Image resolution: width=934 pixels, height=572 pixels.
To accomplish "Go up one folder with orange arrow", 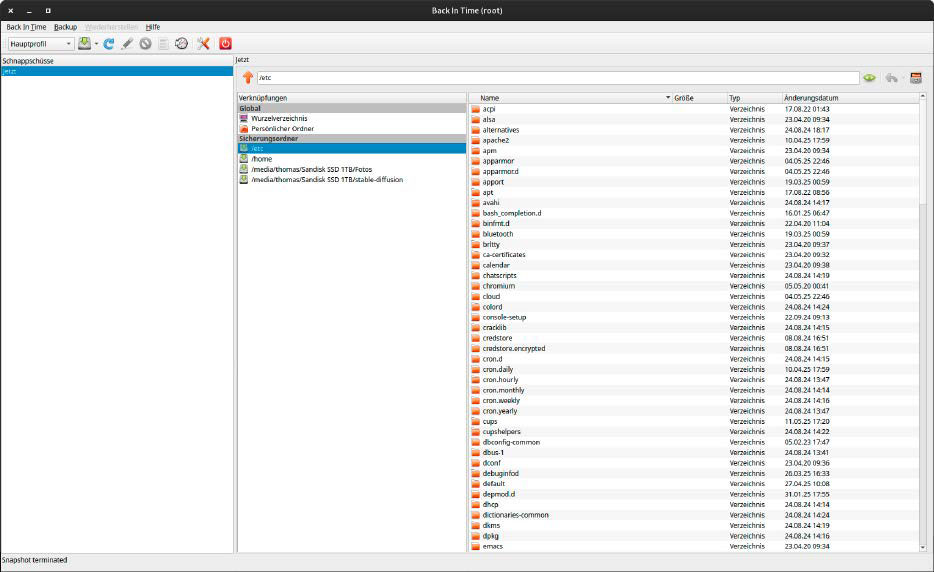I will [x=247, y=78].
